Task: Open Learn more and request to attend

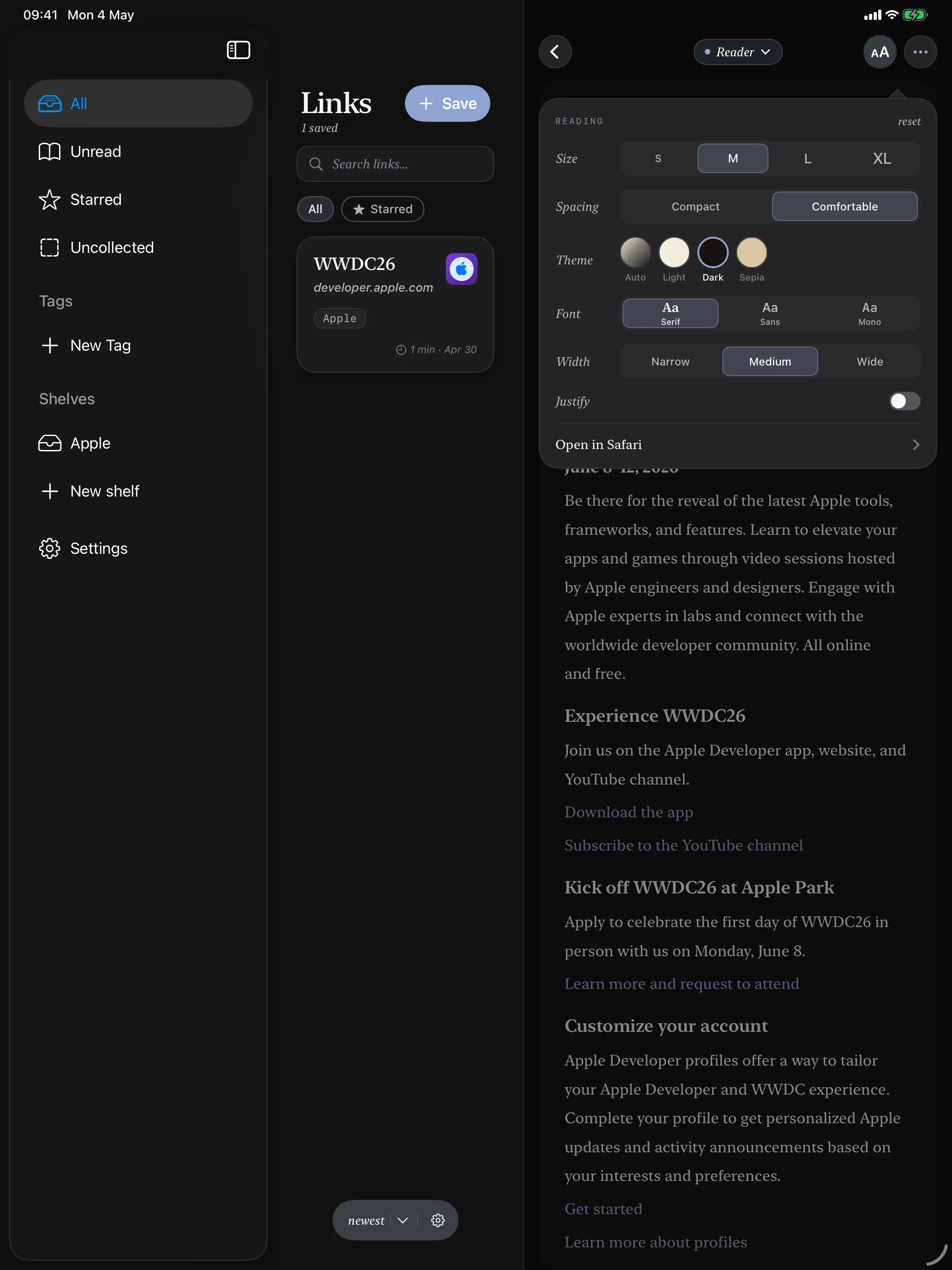Action: 682,983
